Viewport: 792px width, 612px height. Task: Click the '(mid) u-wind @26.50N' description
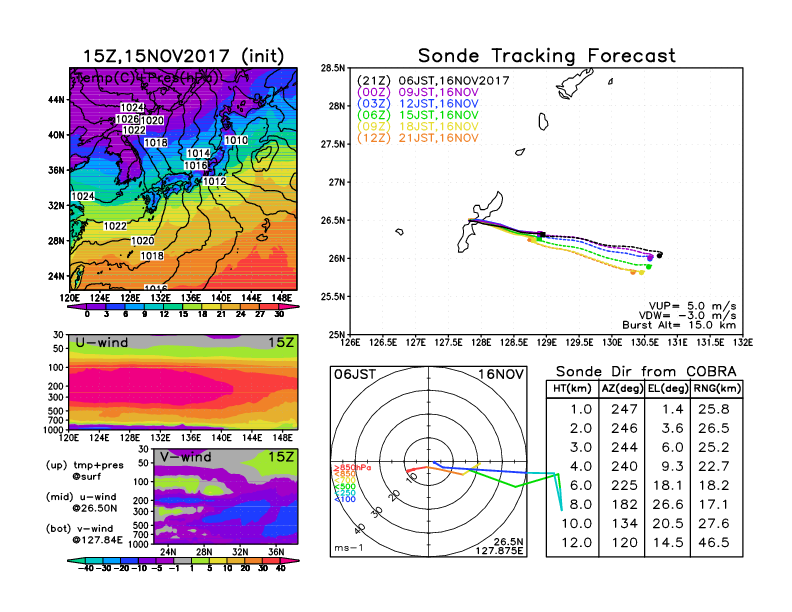coord(81,502)
